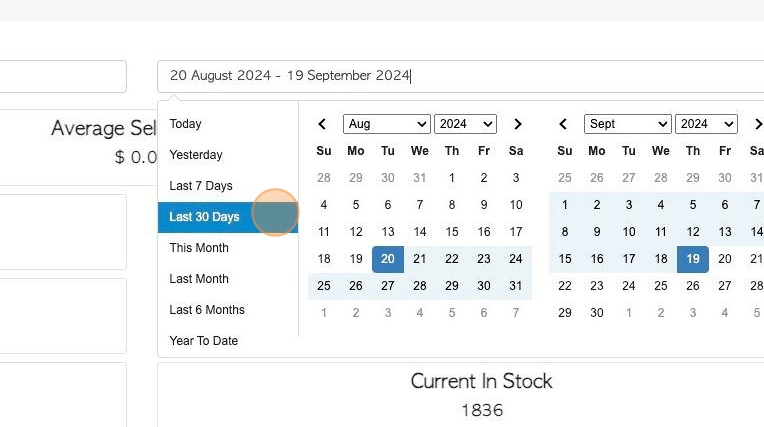Pick August 15 in the calendar
This screenshot has height=427, width=764.
point(452,232)
